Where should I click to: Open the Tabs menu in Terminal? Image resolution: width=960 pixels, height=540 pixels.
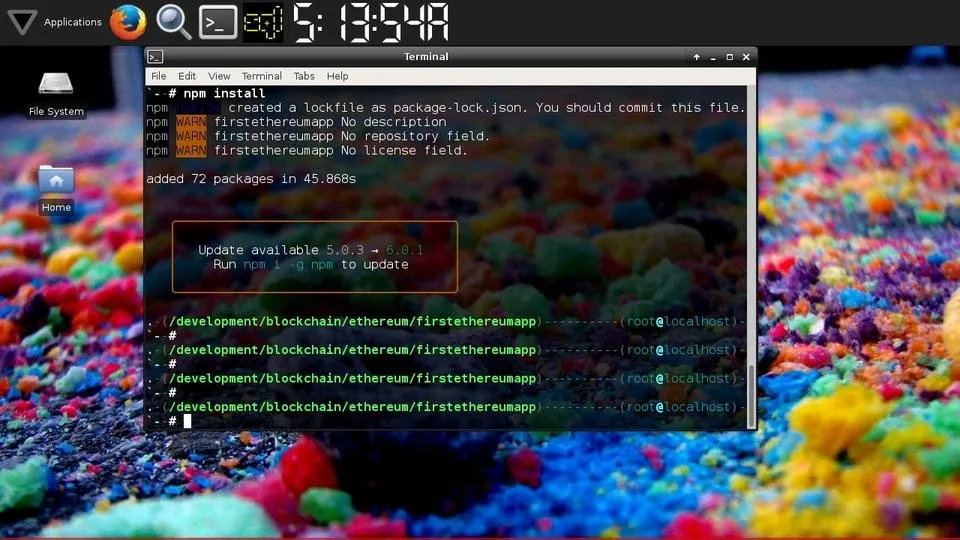click(304, 76)
